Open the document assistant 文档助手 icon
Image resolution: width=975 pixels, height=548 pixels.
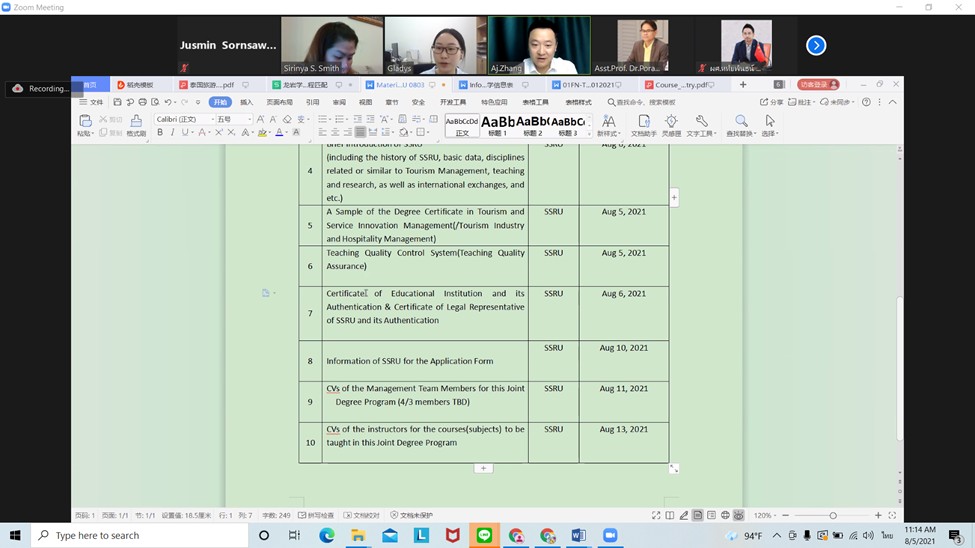pos(643,122)
